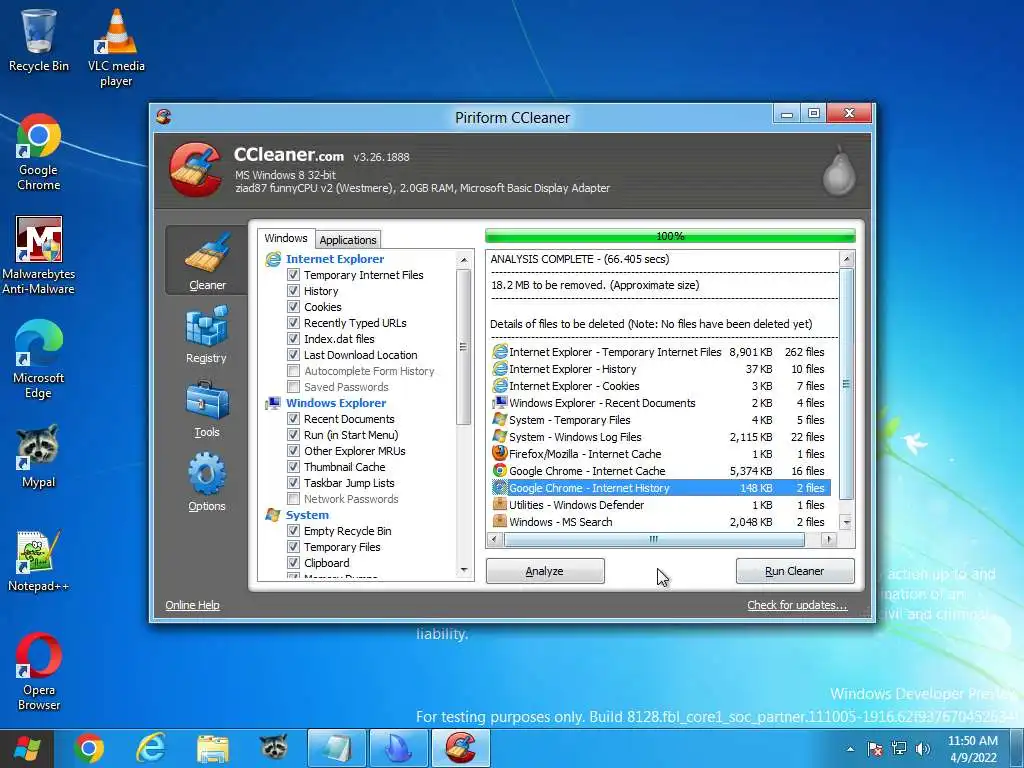Open the Cleaner section in sidebar
The image size is (1024, 768).
click(206, 261)
